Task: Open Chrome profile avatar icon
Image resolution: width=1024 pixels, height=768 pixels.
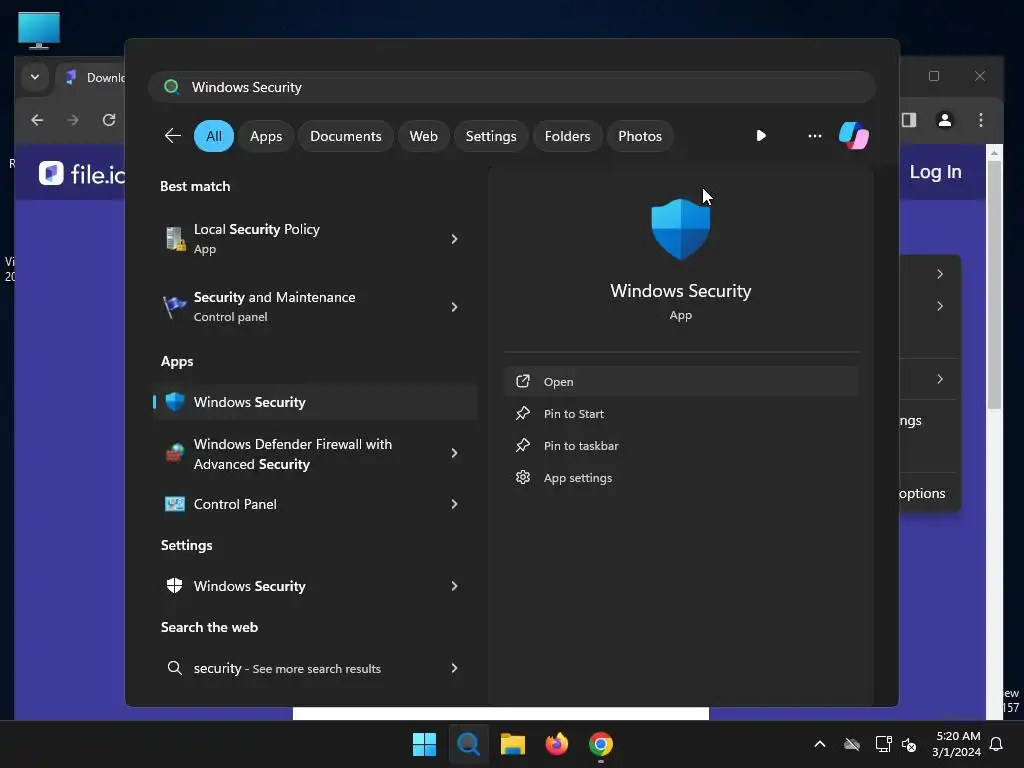Action: pyautogui.click(x=944, y=120)
